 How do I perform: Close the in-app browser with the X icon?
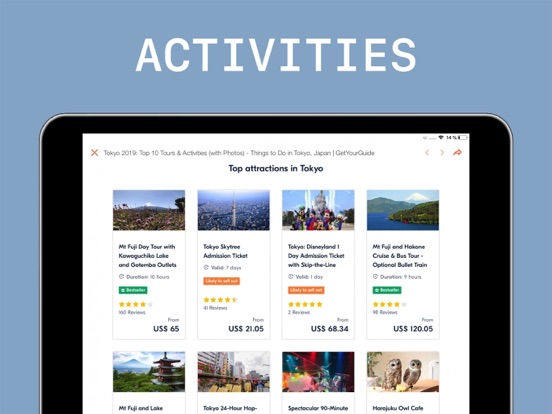click(x=94, y=152)
